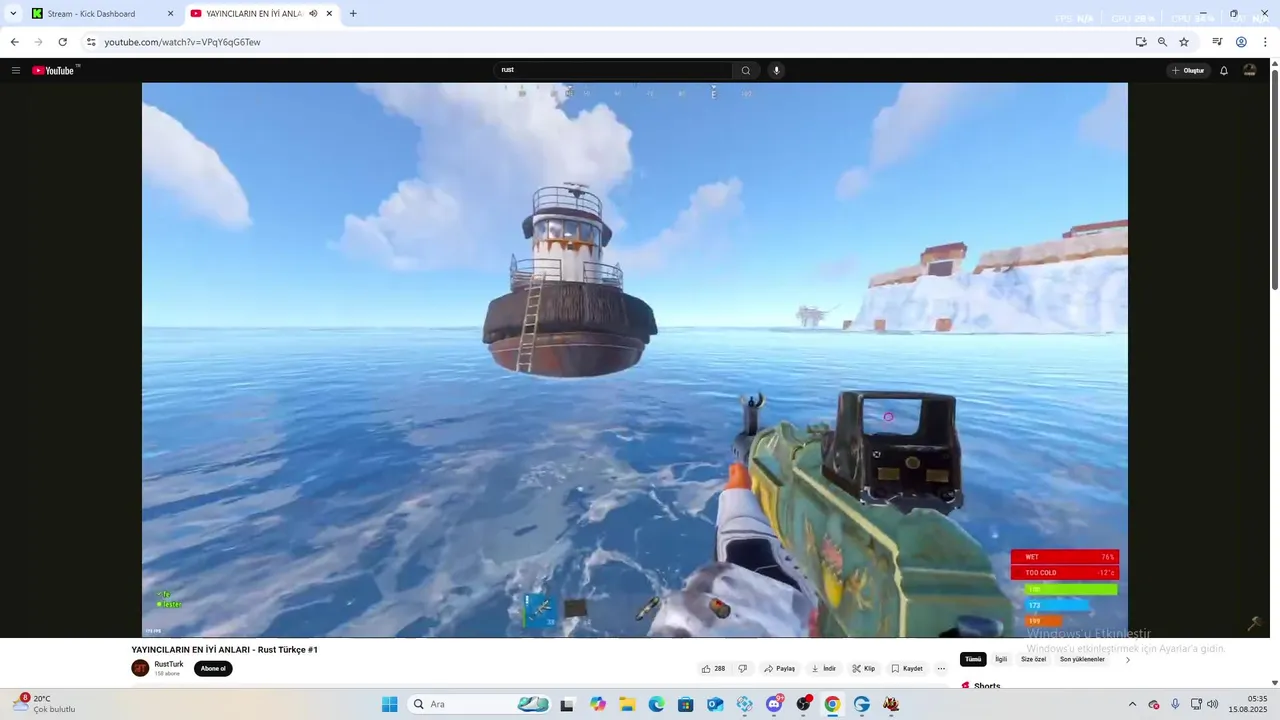Go to the YouTube home logo

[x=55, y=70]
